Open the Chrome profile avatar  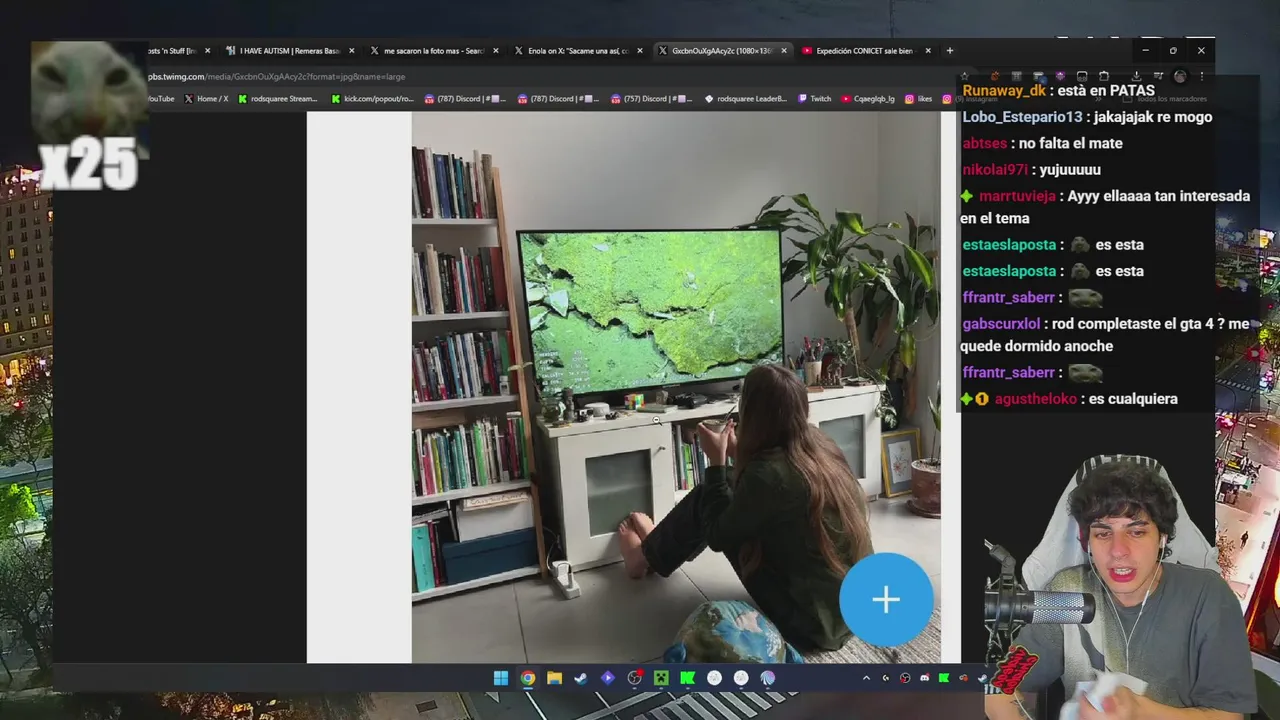pos(1180,76)
